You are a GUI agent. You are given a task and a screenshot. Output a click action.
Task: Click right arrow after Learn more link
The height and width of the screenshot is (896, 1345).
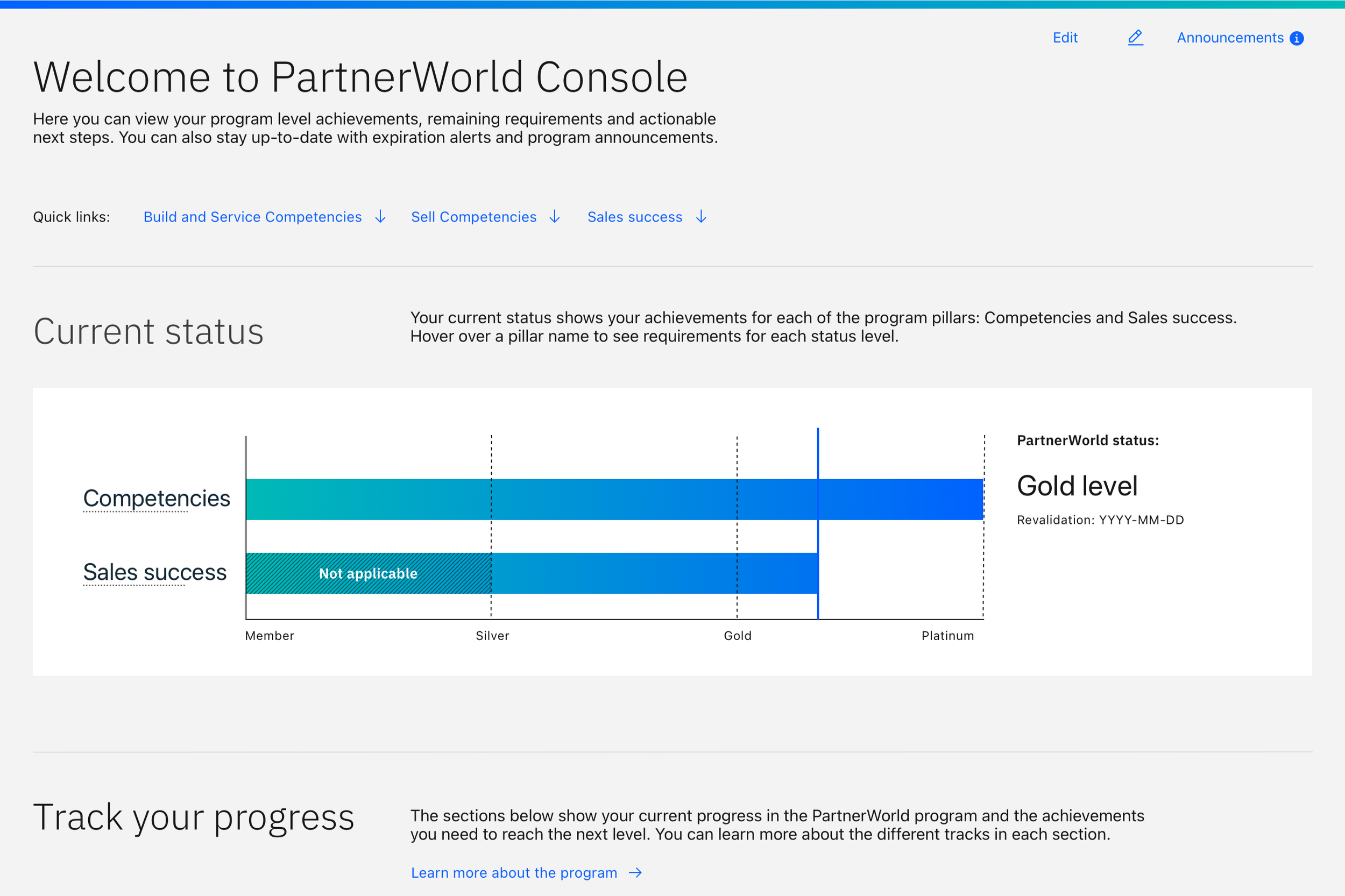pyautogui.click(x=635, y=872)
